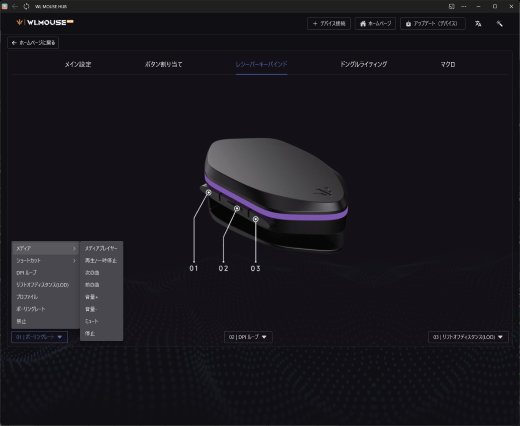
Task: Open the 03 リフトオフディスタンス dropdown
Action: coord(468,337)
